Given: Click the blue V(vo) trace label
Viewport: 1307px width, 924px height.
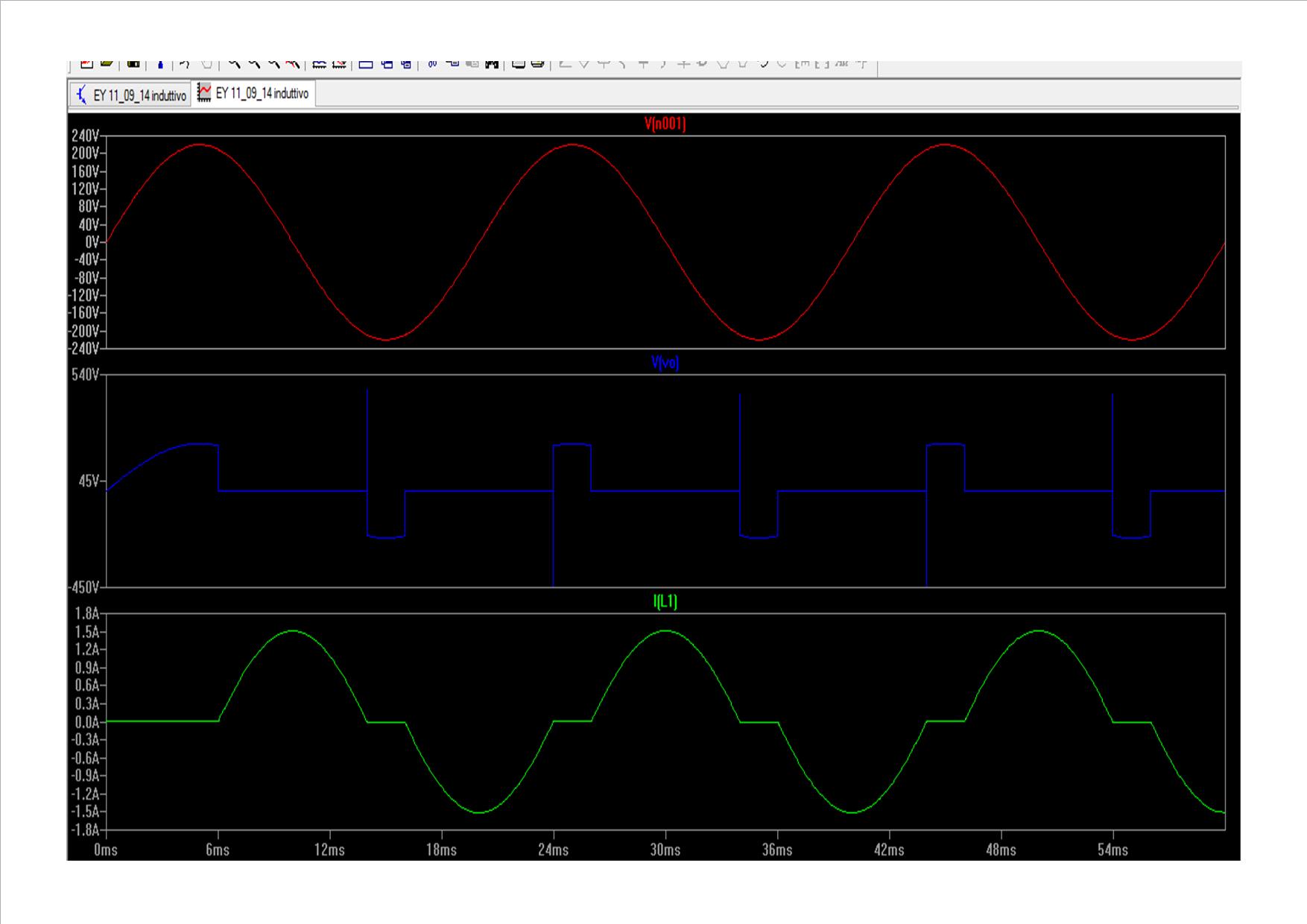Looking at the screenshot, I should coord(665,363).
